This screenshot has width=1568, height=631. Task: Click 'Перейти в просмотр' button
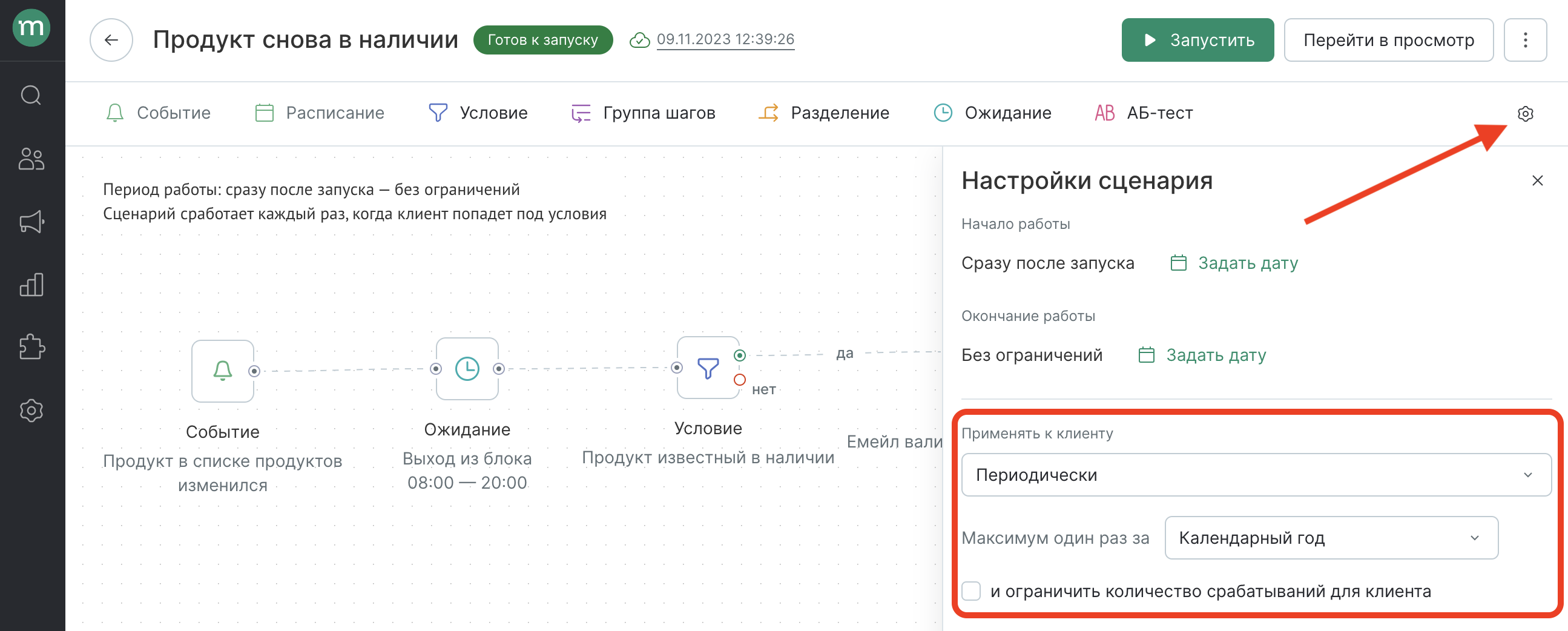(1388, 40)
